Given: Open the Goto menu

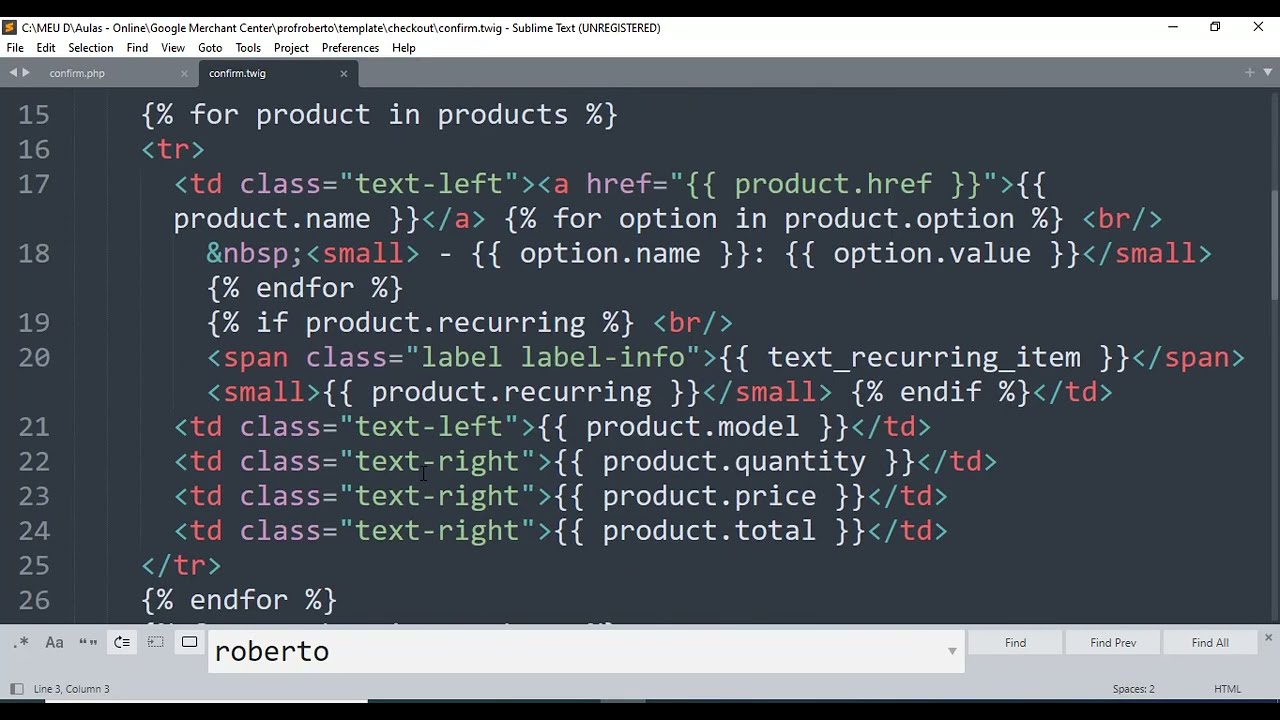Looking at the screenshot, I should (x=210, y=48).
